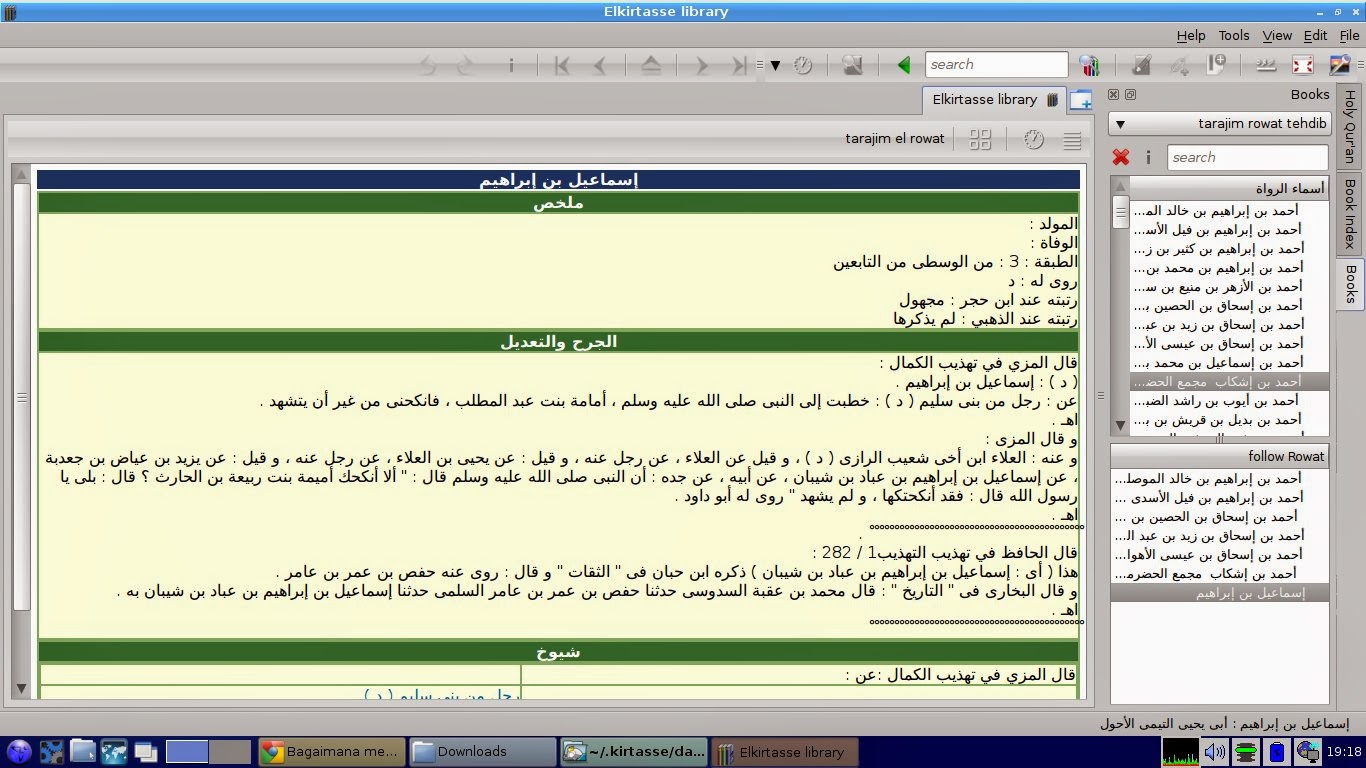Click scroll up arrow of main content
This screenshot has width=1366, height=768.
(21, 174)
